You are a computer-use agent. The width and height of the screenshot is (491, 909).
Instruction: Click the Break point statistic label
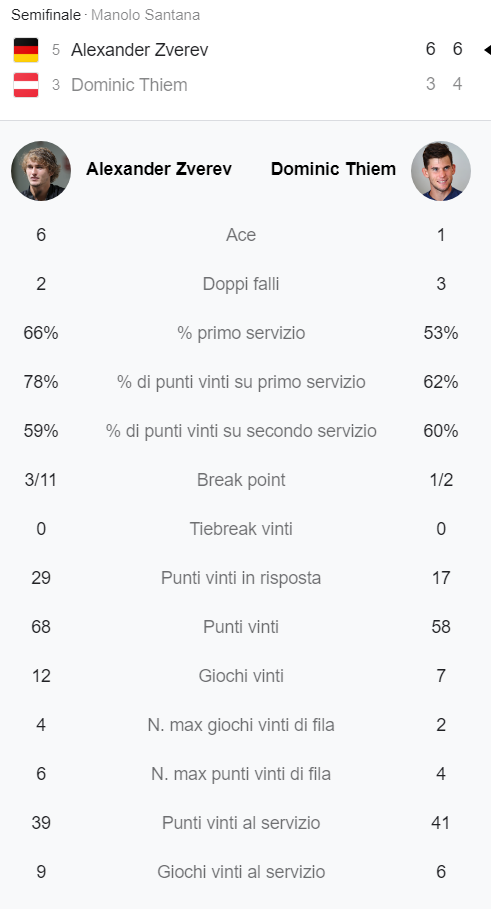241,480
